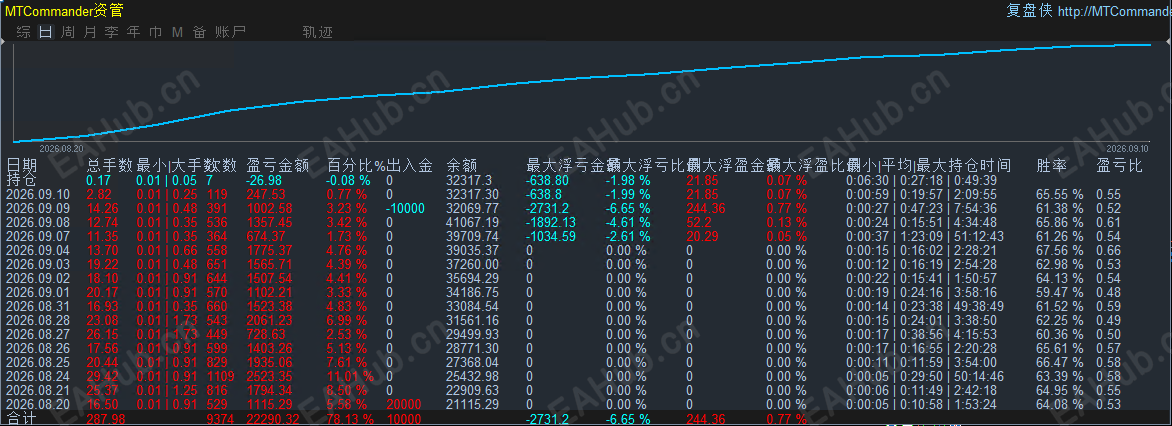Click the 百分比% column header
This screenshot has height=426, width=1172.
click(356, 165)
